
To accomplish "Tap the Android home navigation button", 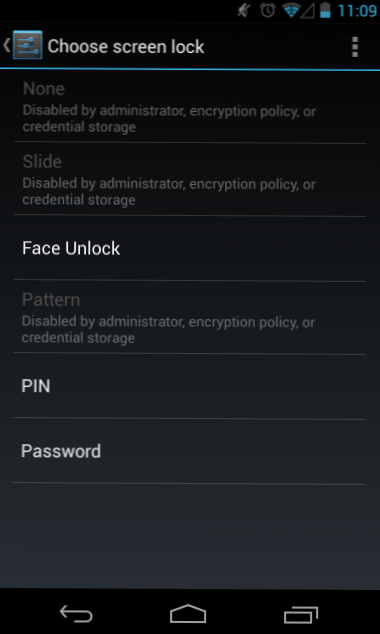I will 188,614.
